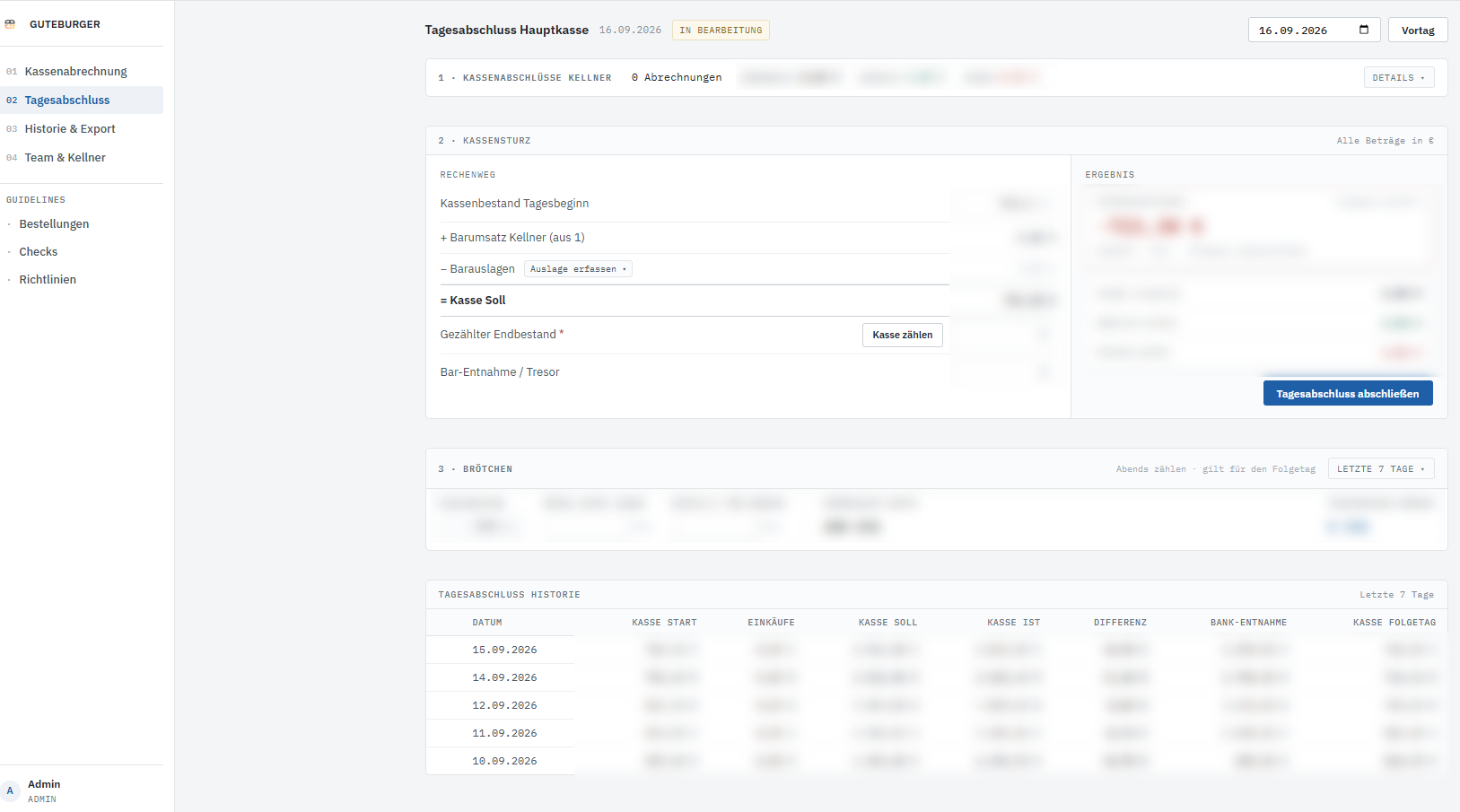
Task: Click the Admin user name
Action: [44, 784]
